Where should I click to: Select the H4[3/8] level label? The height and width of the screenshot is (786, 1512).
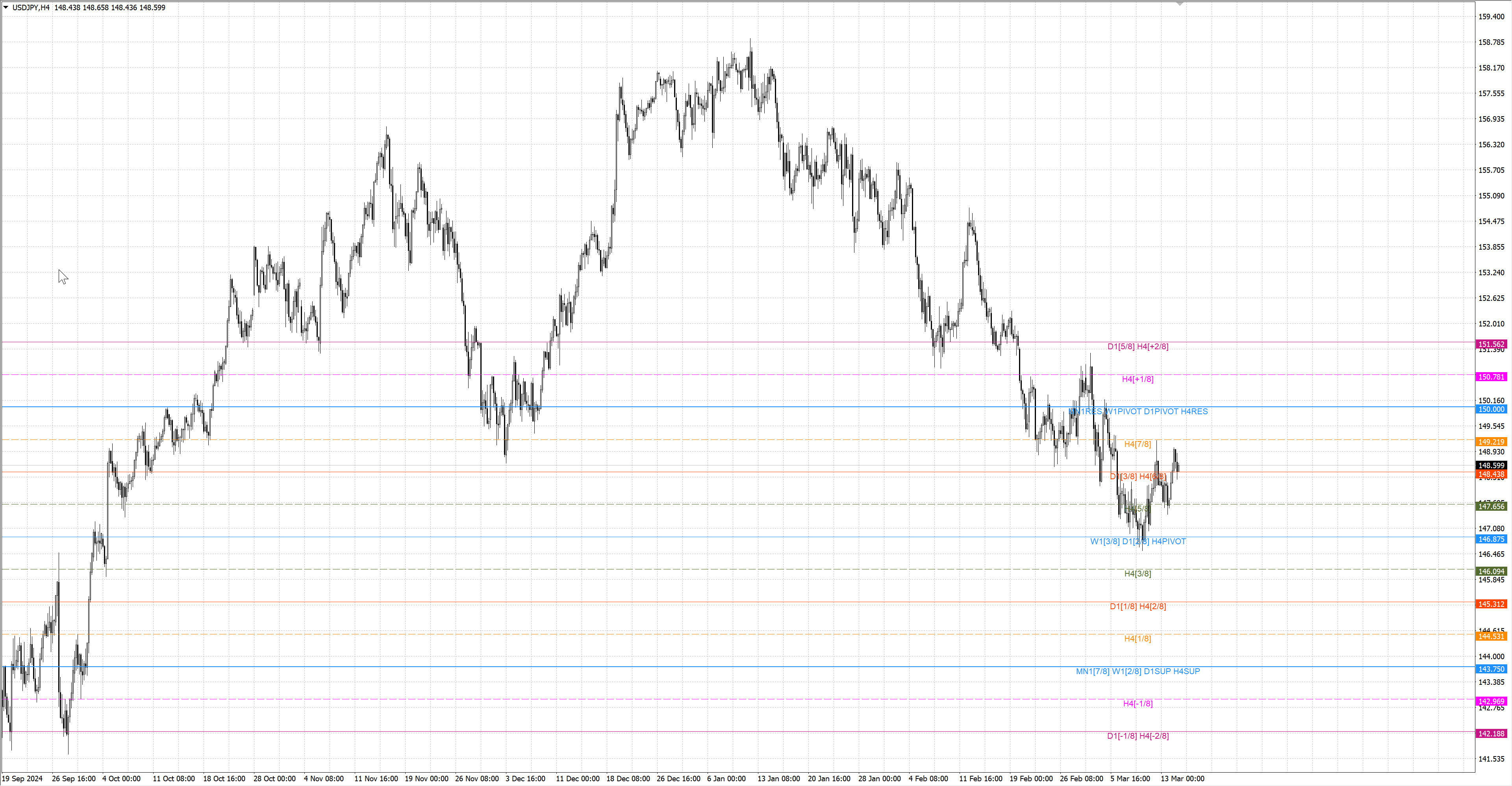pyautogui.click(x=1138, y=573)
